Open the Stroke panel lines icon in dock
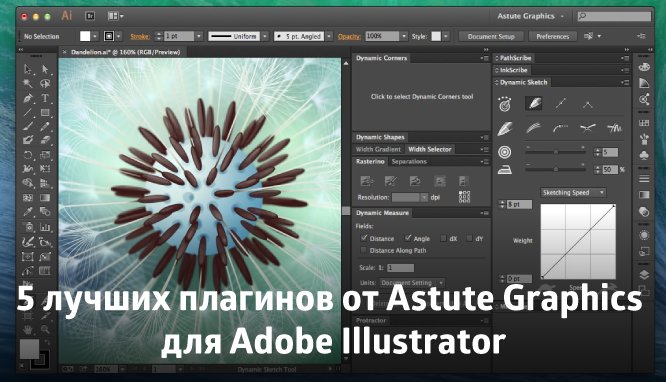The height and width of the screenshot is (382, 666). click(644, 178)
